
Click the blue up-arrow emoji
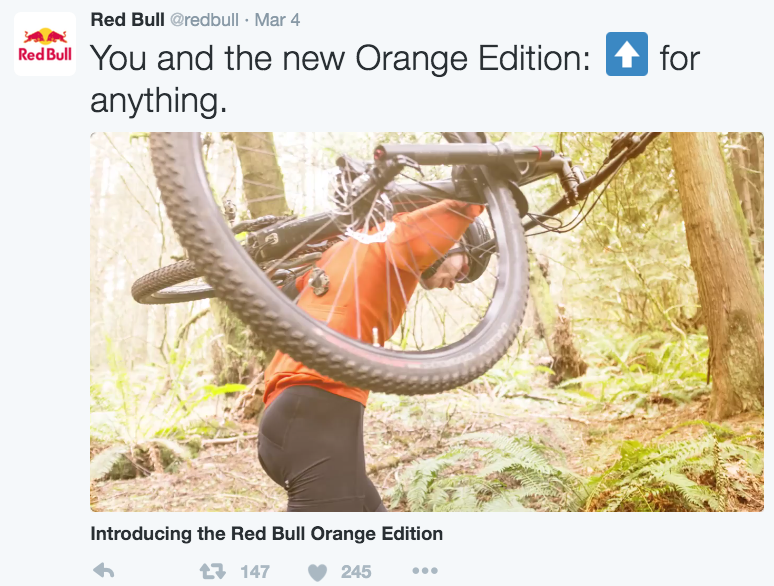tap(627, 54)
